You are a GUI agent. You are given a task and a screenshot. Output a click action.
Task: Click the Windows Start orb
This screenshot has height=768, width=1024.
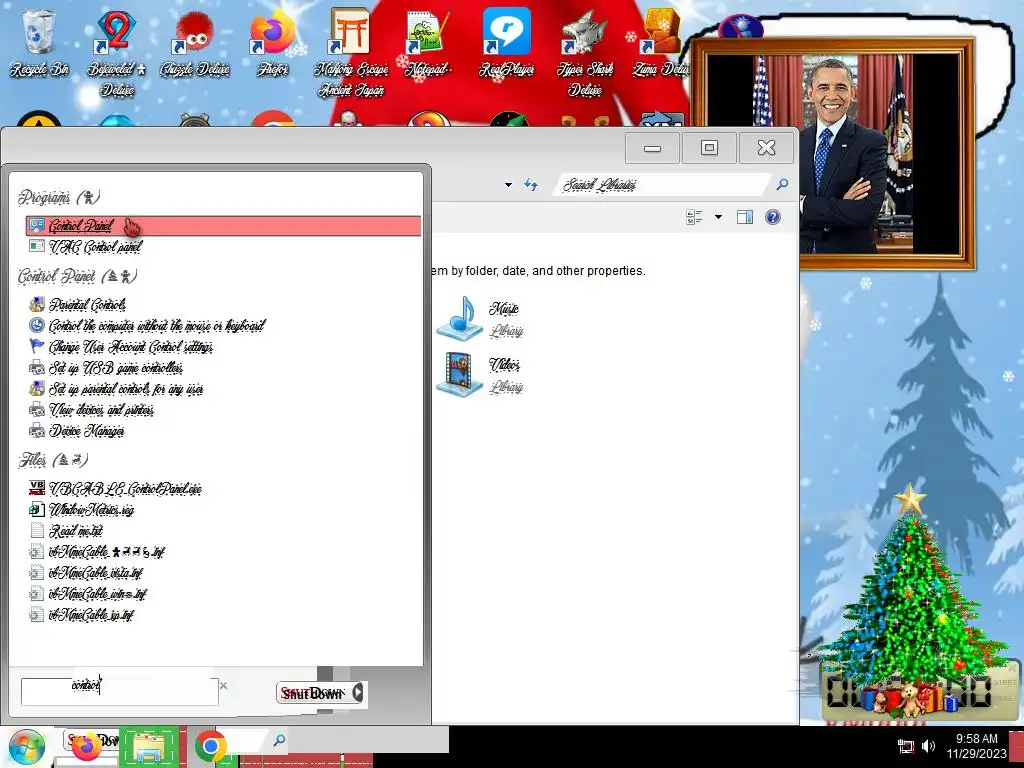(x=26, y=748)
